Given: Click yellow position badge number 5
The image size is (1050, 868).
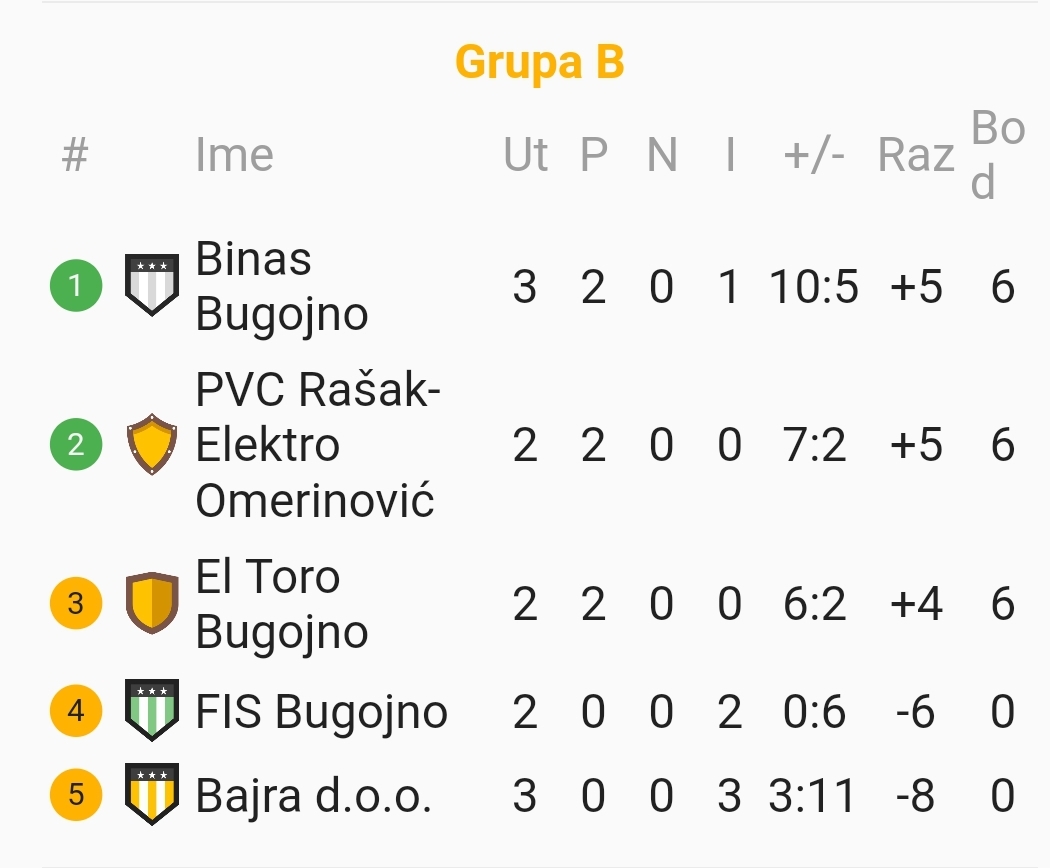Looking at the screenshot, I should (76, 795).
